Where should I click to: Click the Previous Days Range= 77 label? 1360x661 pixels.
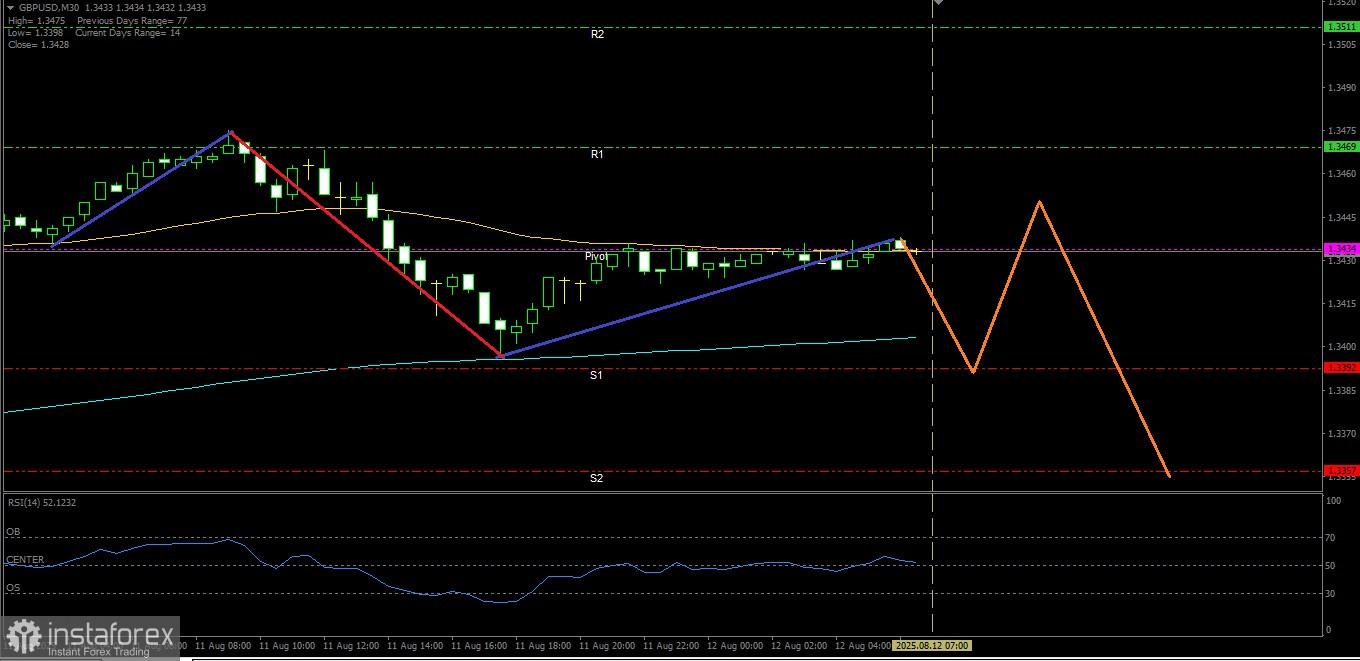click(131, 20)
